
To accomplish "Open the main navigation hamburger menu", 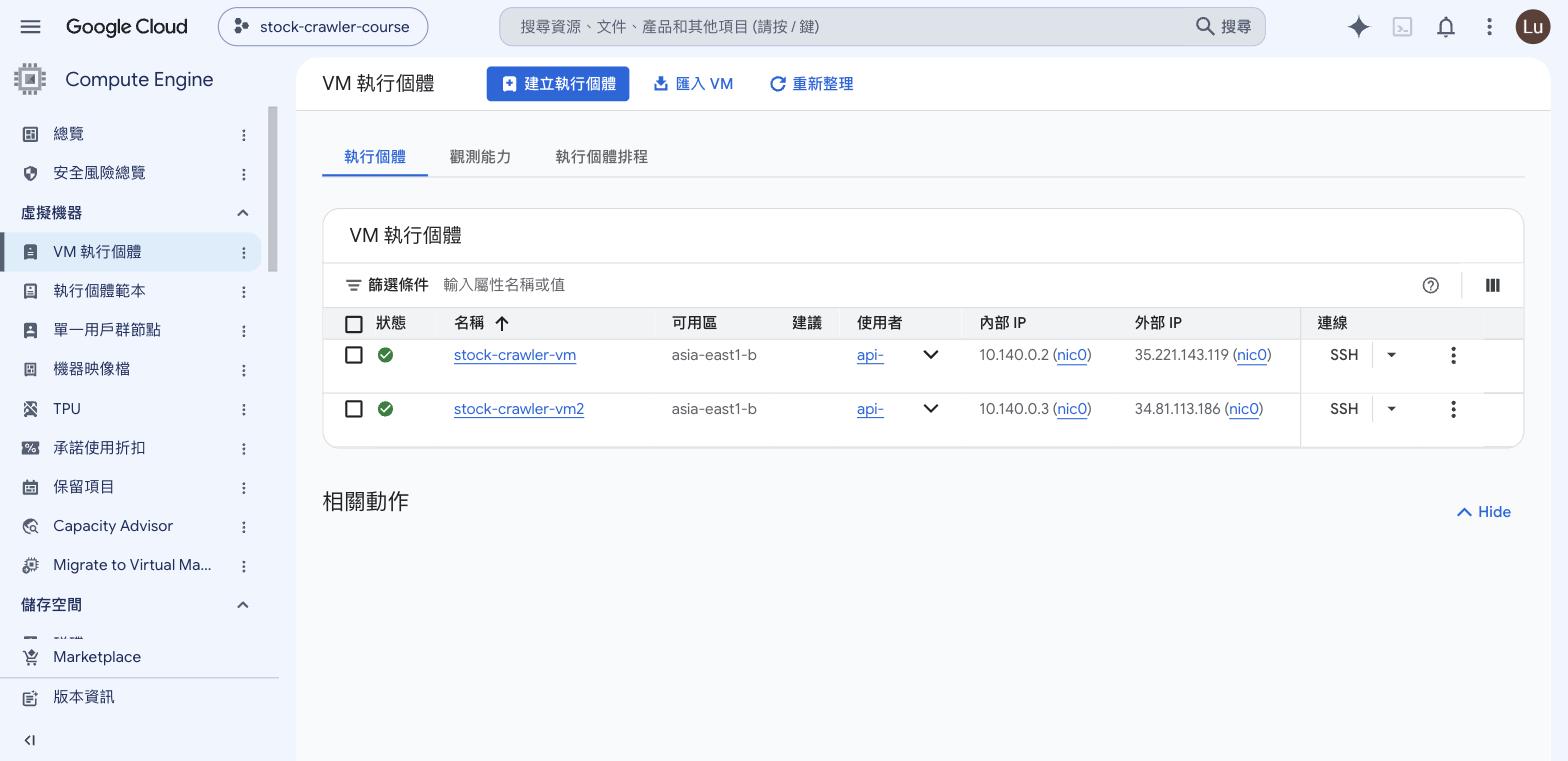I will (30, 27).
